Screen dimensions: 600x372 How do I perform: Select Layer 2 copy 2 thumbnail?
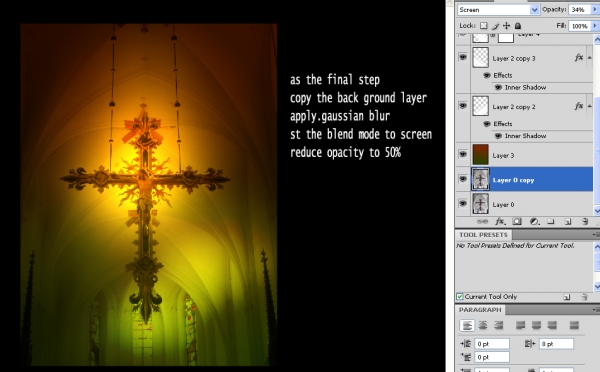481,106
